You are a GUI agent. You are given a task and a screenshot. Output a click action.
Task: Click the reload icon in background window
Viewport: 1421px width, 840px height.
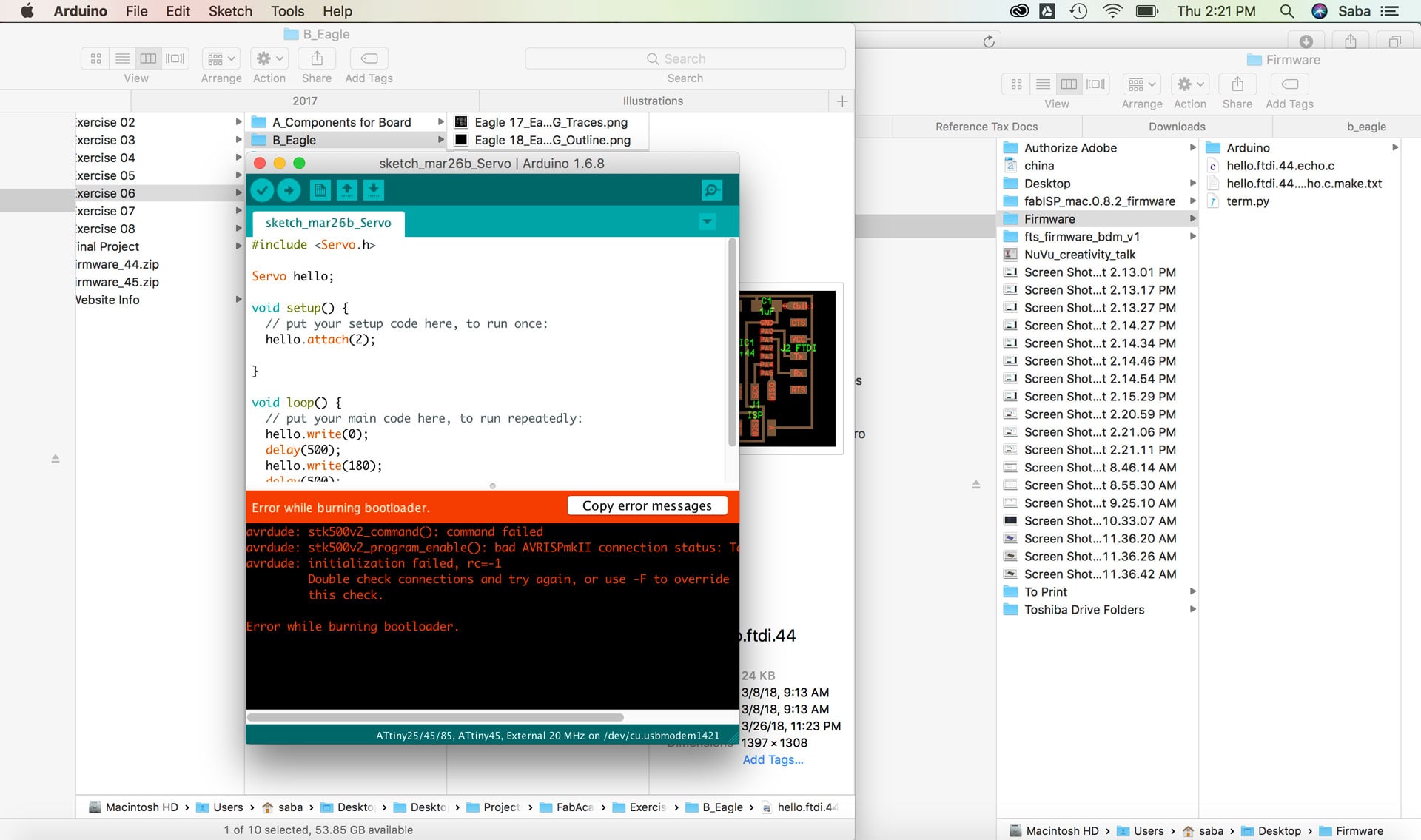tap(989, 41)
